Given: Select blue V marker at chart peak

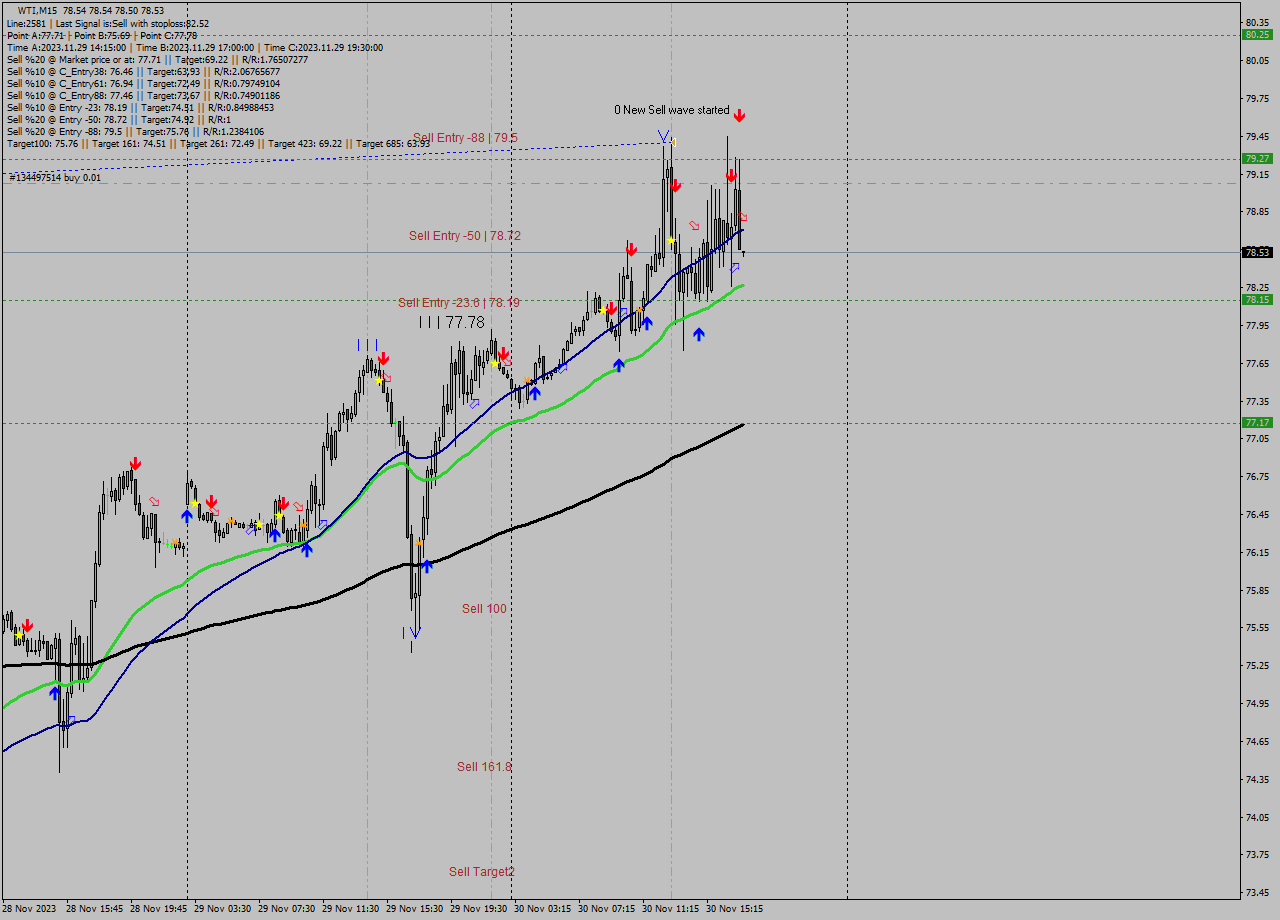Looking at the screenshot, I should tap(663, 136).
